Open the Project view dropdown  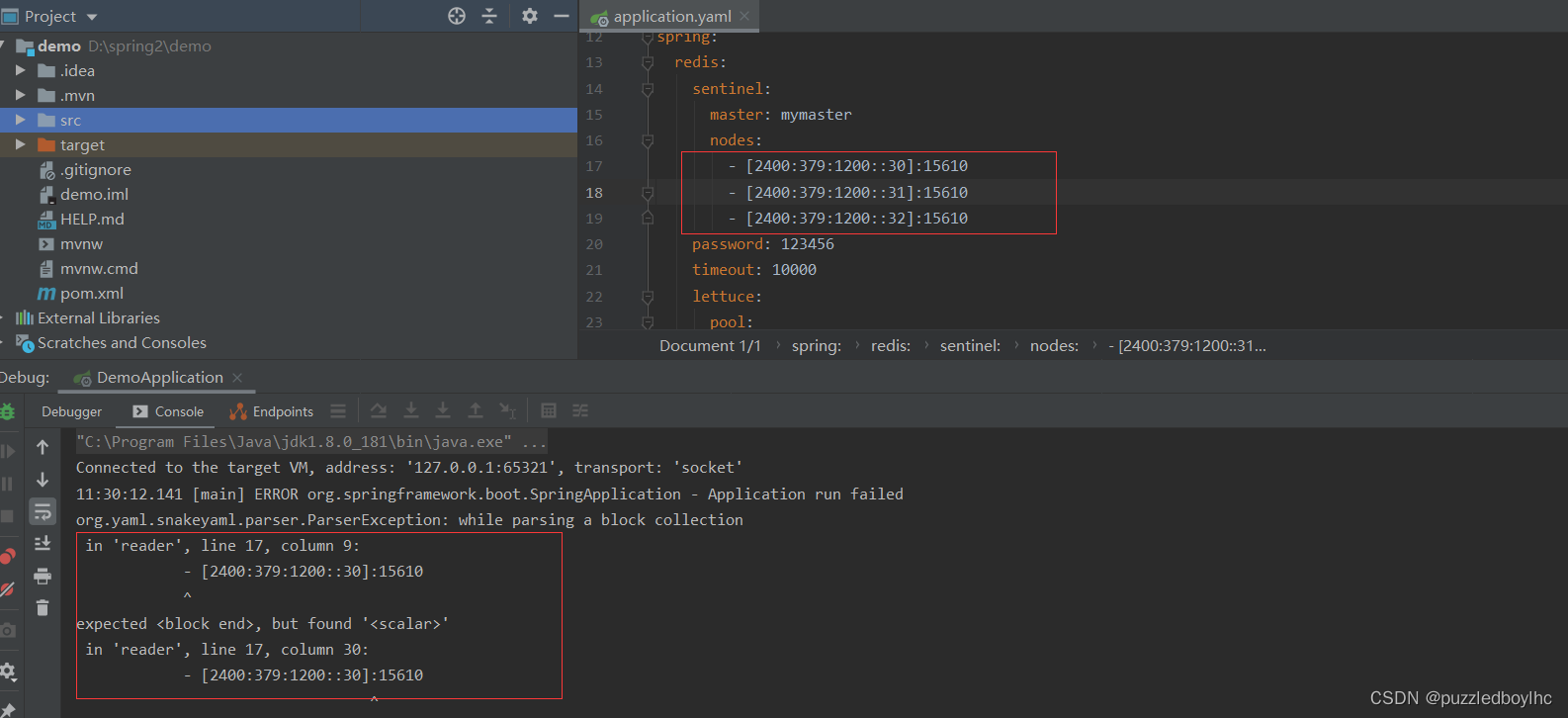coord(92,17)
